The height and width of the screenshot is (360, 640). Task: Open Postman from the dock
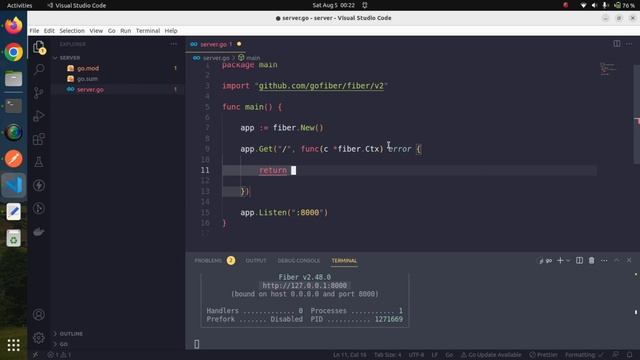(x=13, y=159)
